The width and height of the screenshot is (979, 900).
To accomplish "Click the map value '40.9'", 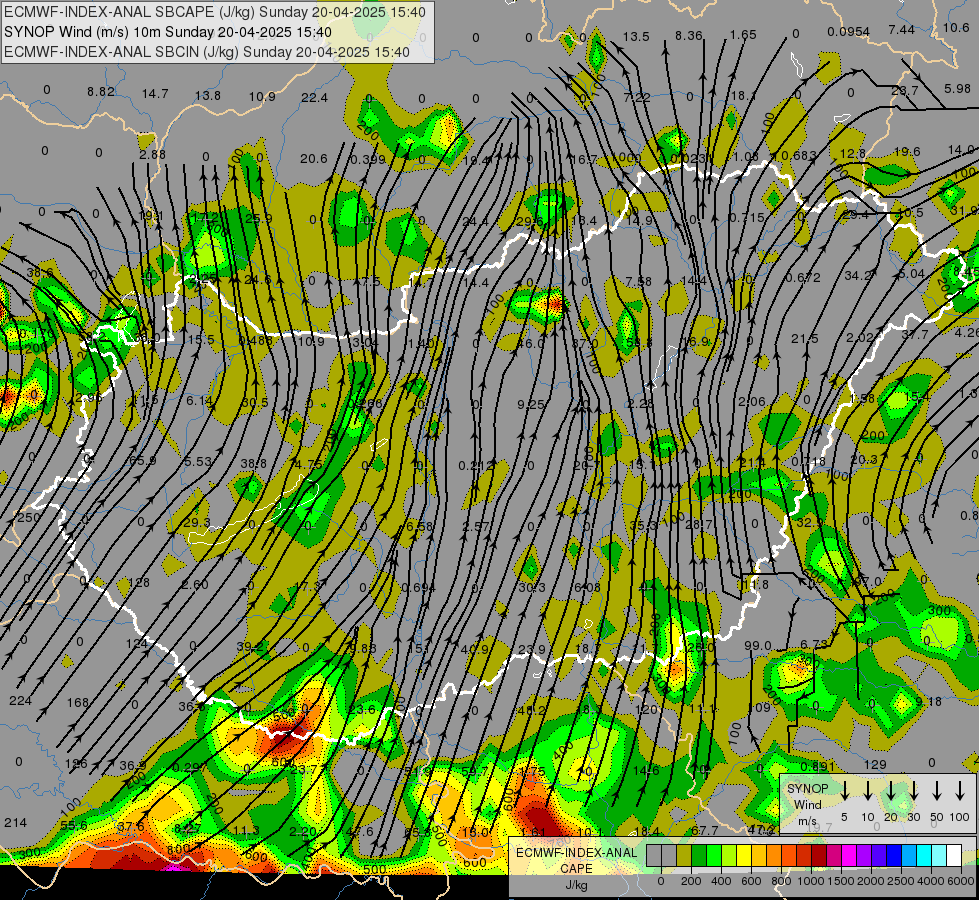I will pos(475,649).
